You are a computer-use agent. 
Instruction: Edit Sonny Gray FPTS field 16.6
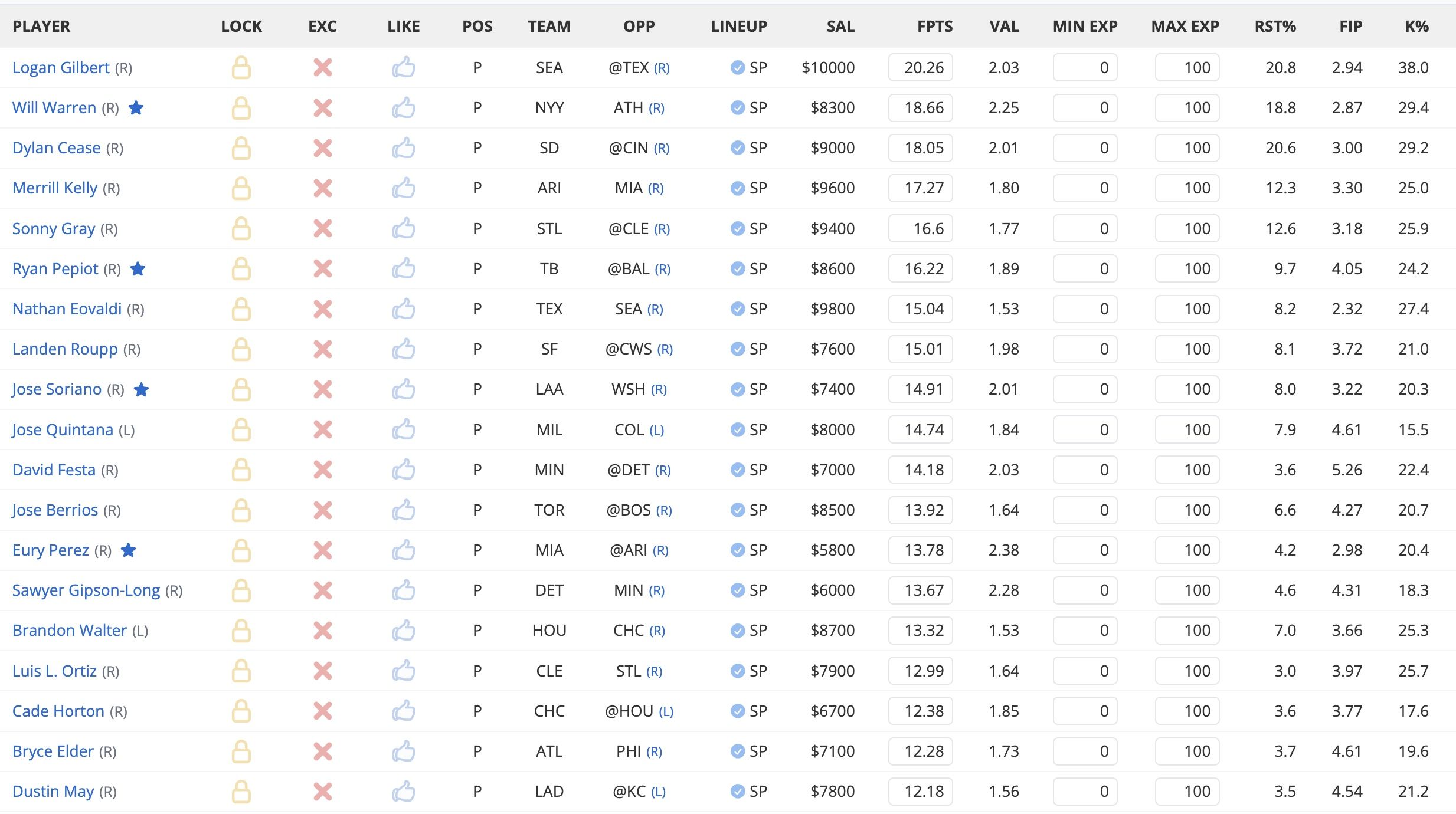tap(921, 229)
